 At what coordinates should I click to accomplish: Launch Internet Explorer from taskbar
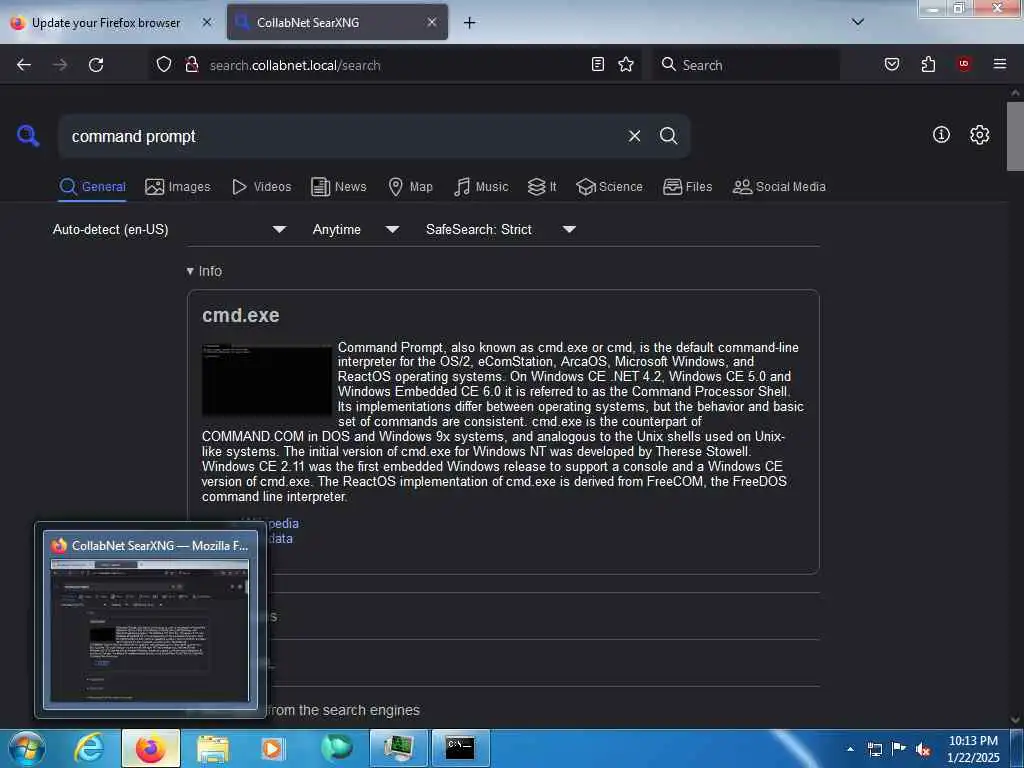tap(89, 748)
